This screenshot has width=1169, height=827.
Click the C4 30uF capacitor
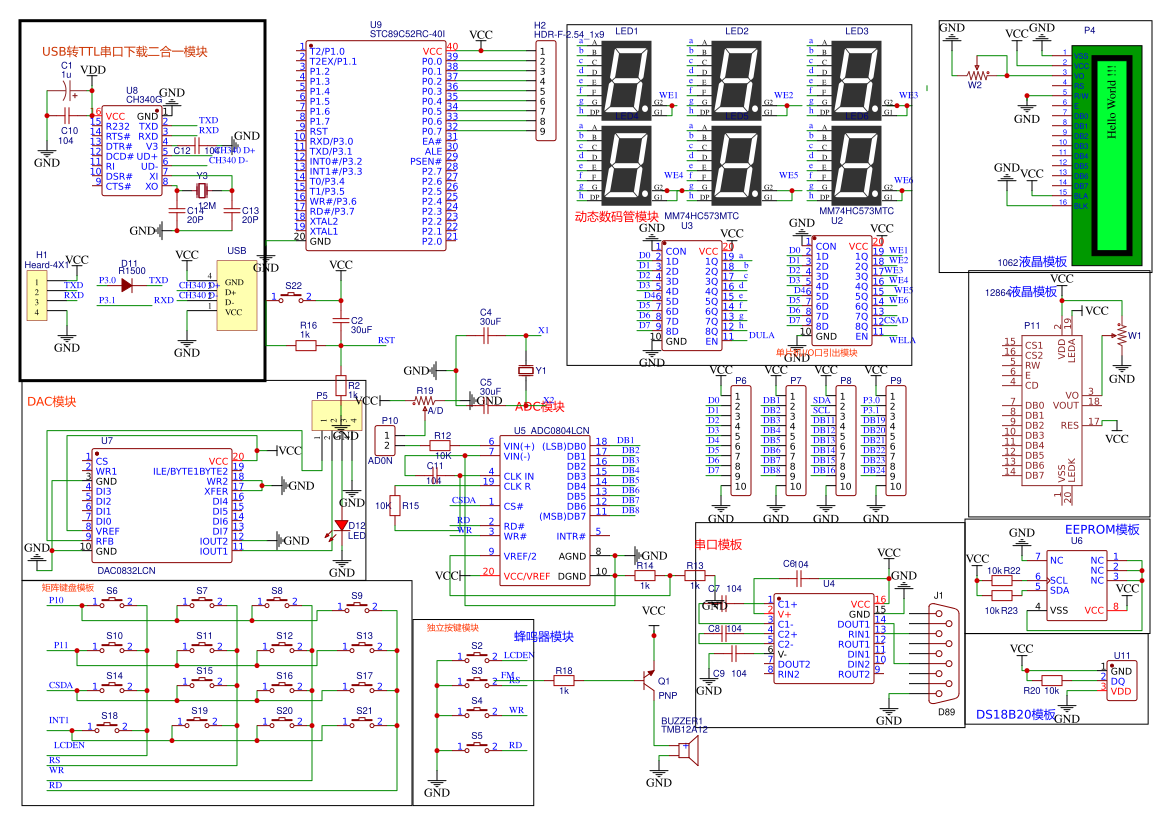coord(486,337)
